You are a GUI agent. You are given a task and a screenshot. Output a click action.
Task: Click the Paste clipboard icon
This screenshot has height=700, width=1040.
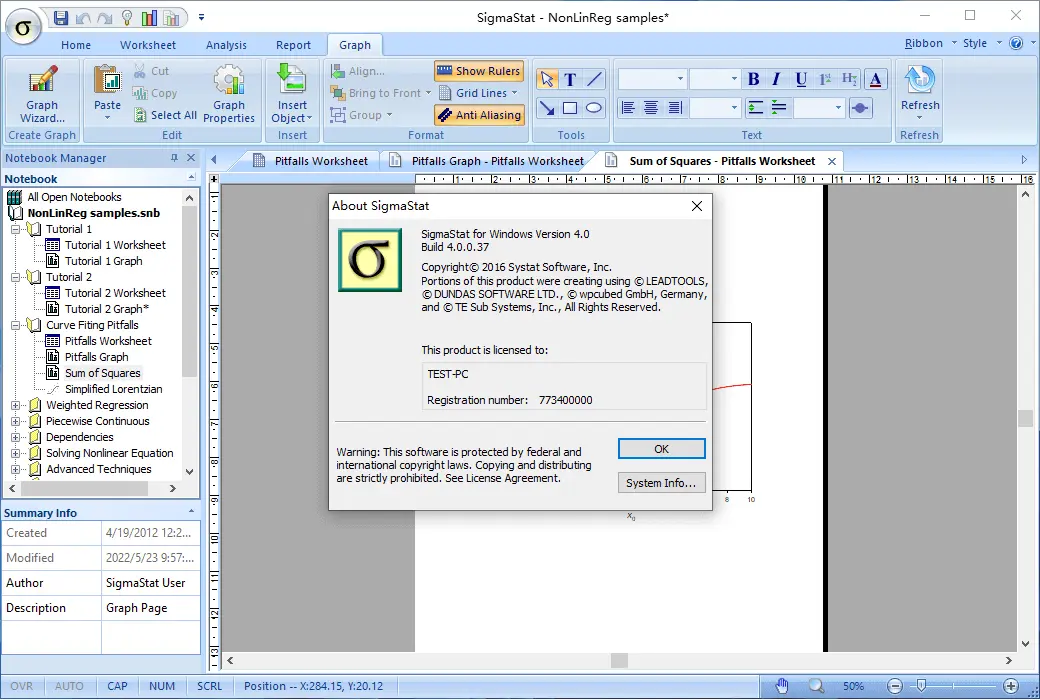107,81
